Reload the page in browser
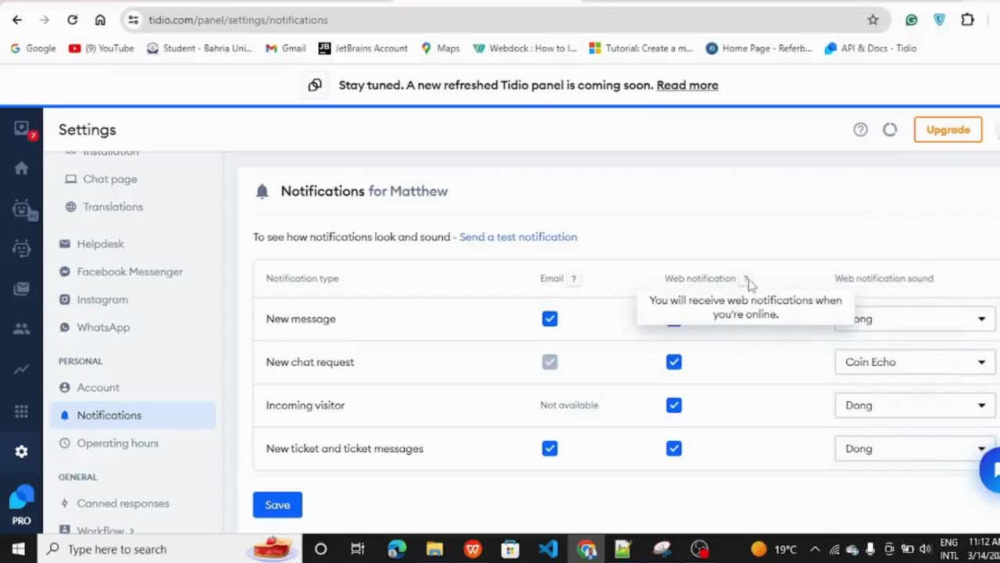 [x=72, y=20]
